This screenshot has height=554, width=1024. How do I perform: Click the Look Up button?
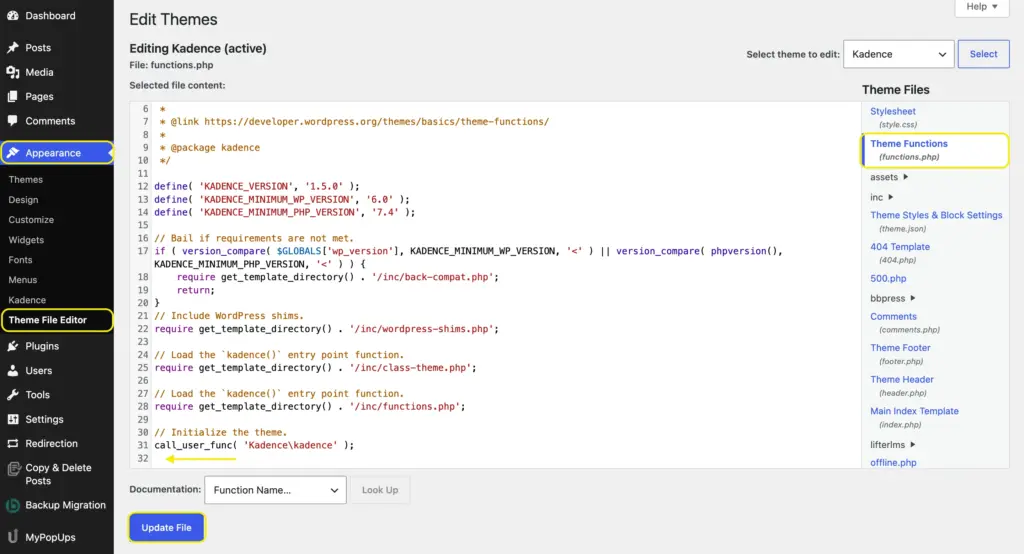click(380, 490)
